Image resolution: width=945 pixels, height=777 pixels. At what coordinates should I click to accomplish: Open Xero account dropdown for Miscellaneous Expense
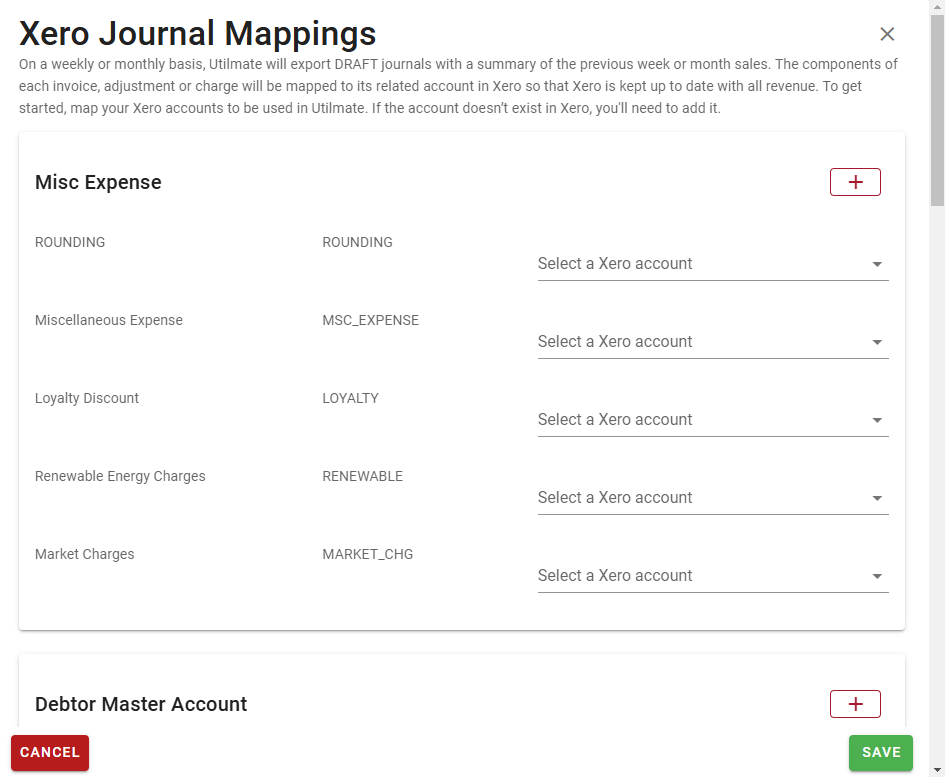coord(713,342)
